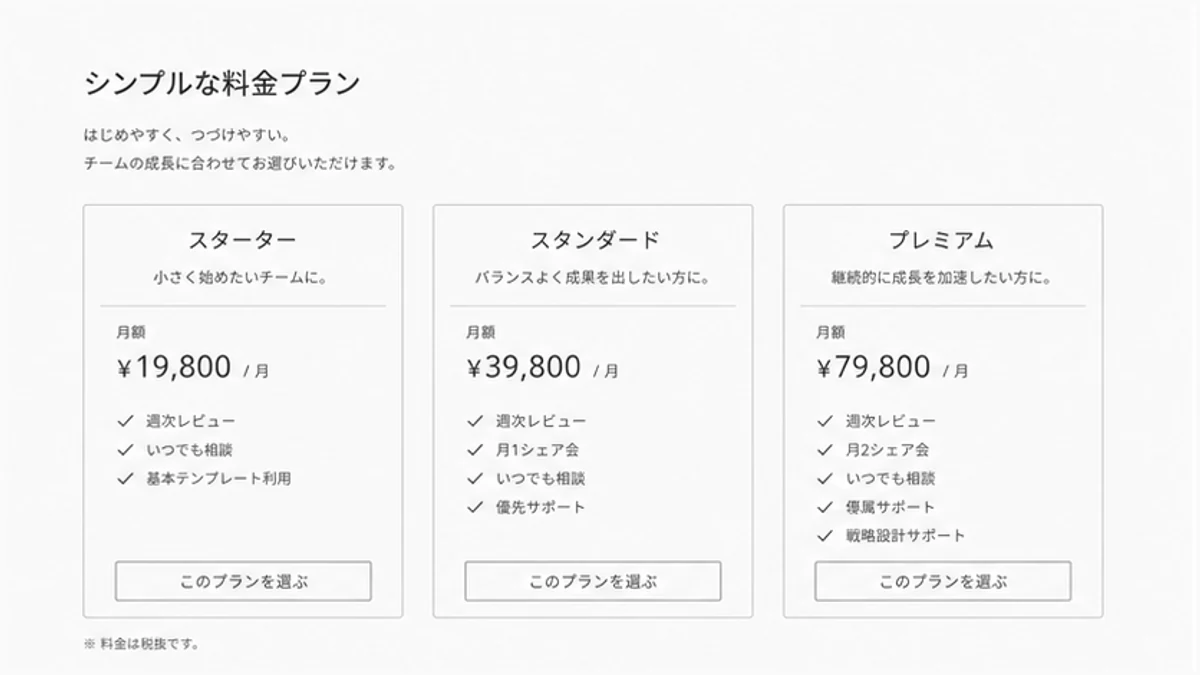Click checkmark beside 月1シェア会
1200x675 pixels.
point(475,450)
